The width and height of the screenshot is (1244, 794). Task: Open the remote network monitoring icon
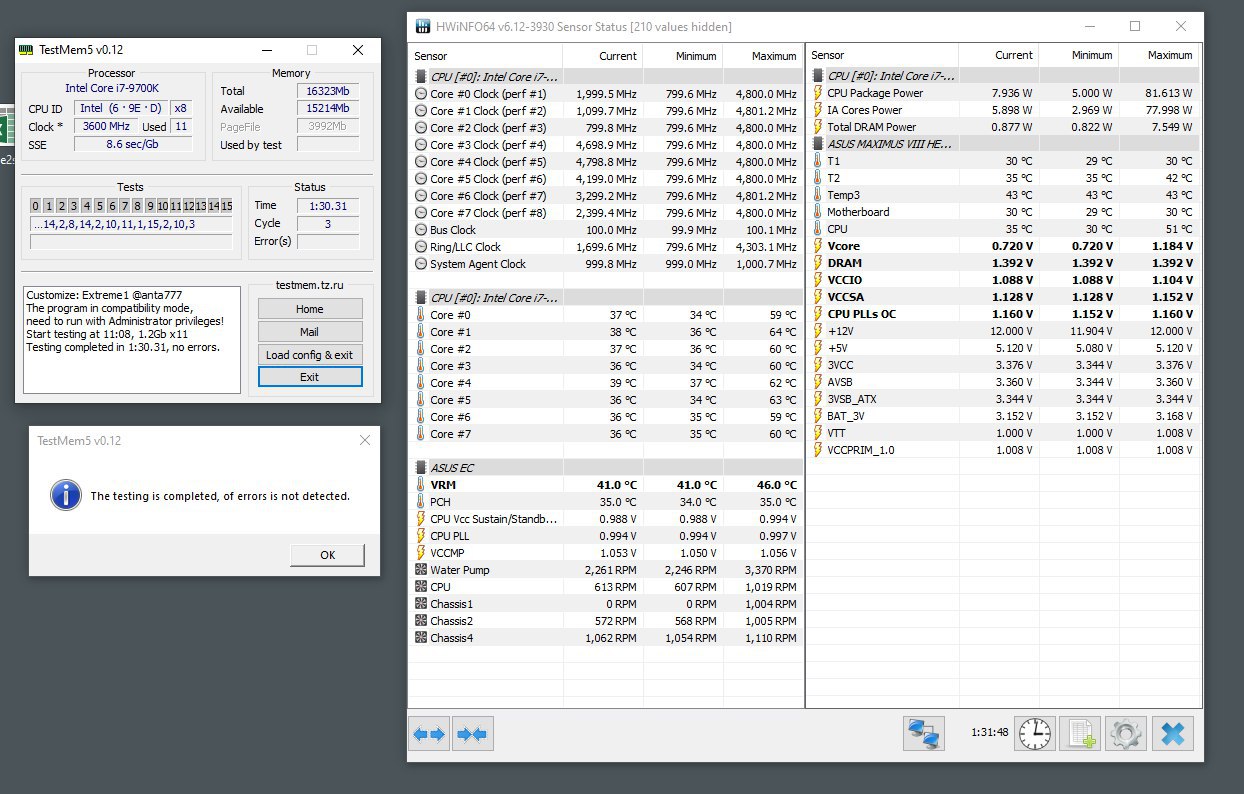tap(924, 734)
